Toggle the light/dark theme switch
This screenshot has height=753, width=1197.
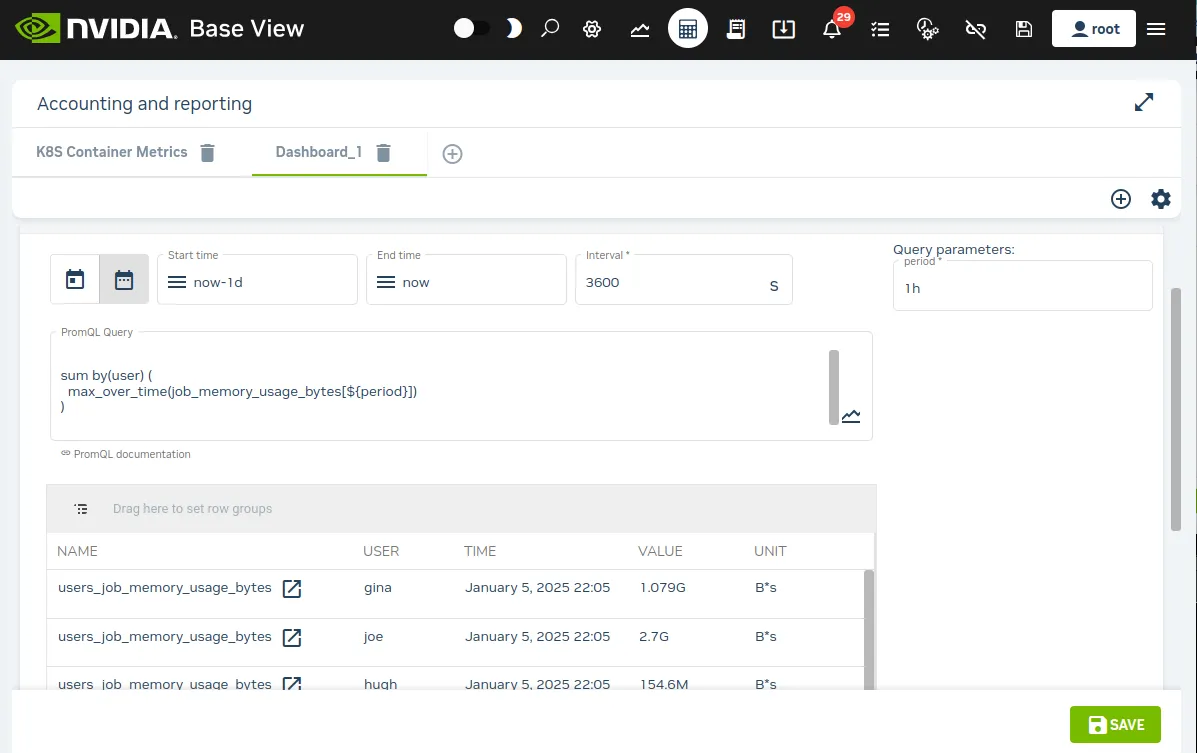pos(472,29)
